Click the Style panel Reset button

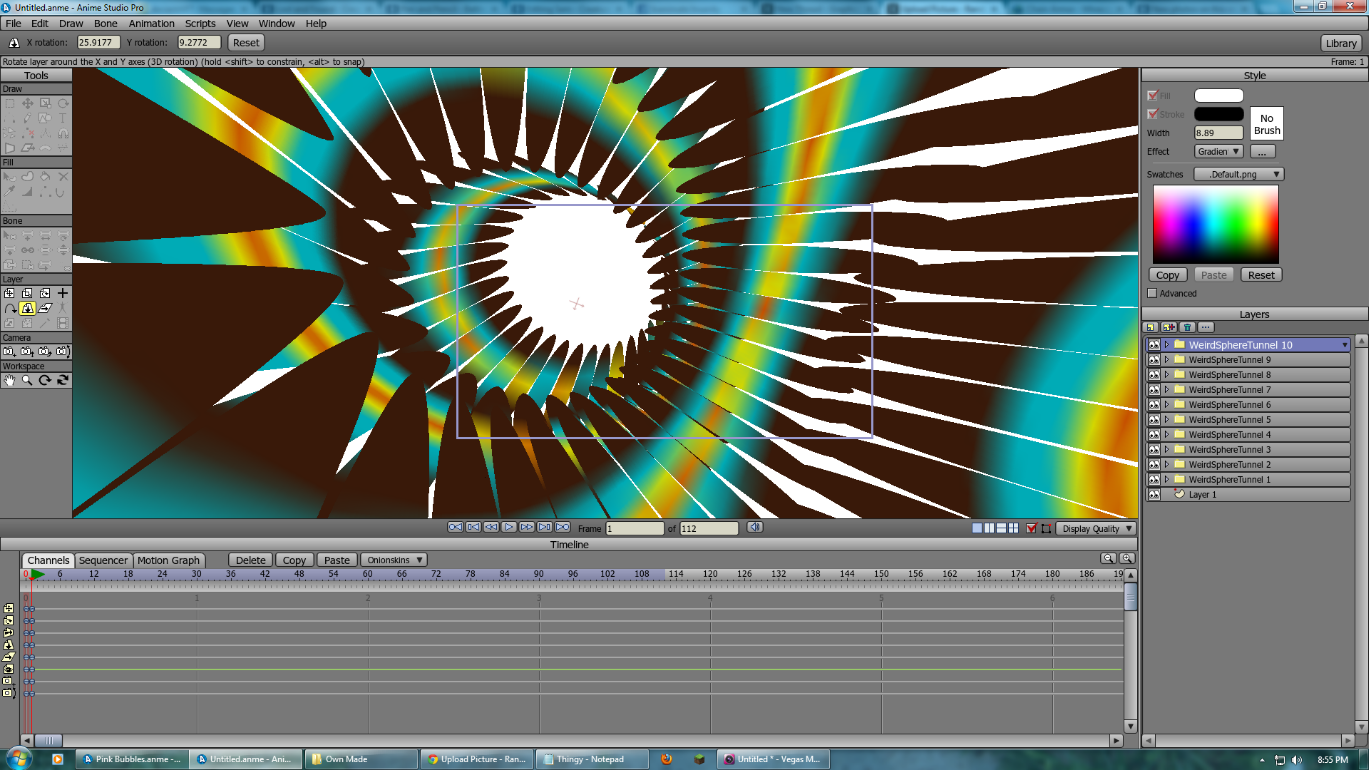[1261, 275]
